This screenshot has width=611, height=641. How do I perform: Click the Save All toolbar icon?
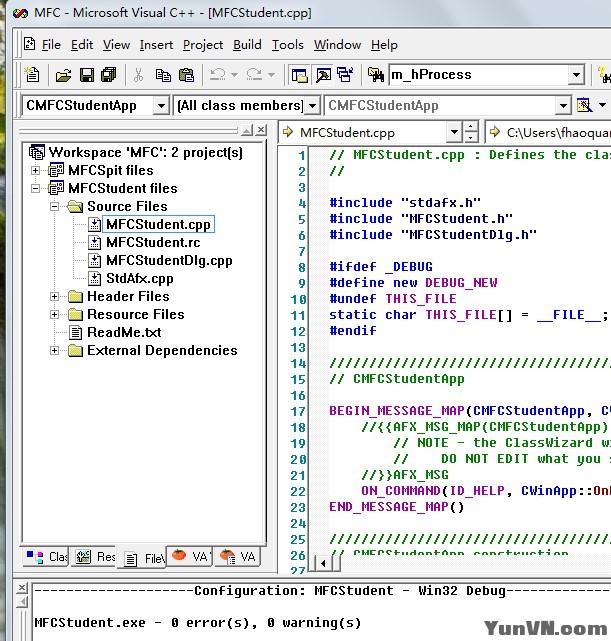[109, 75]
